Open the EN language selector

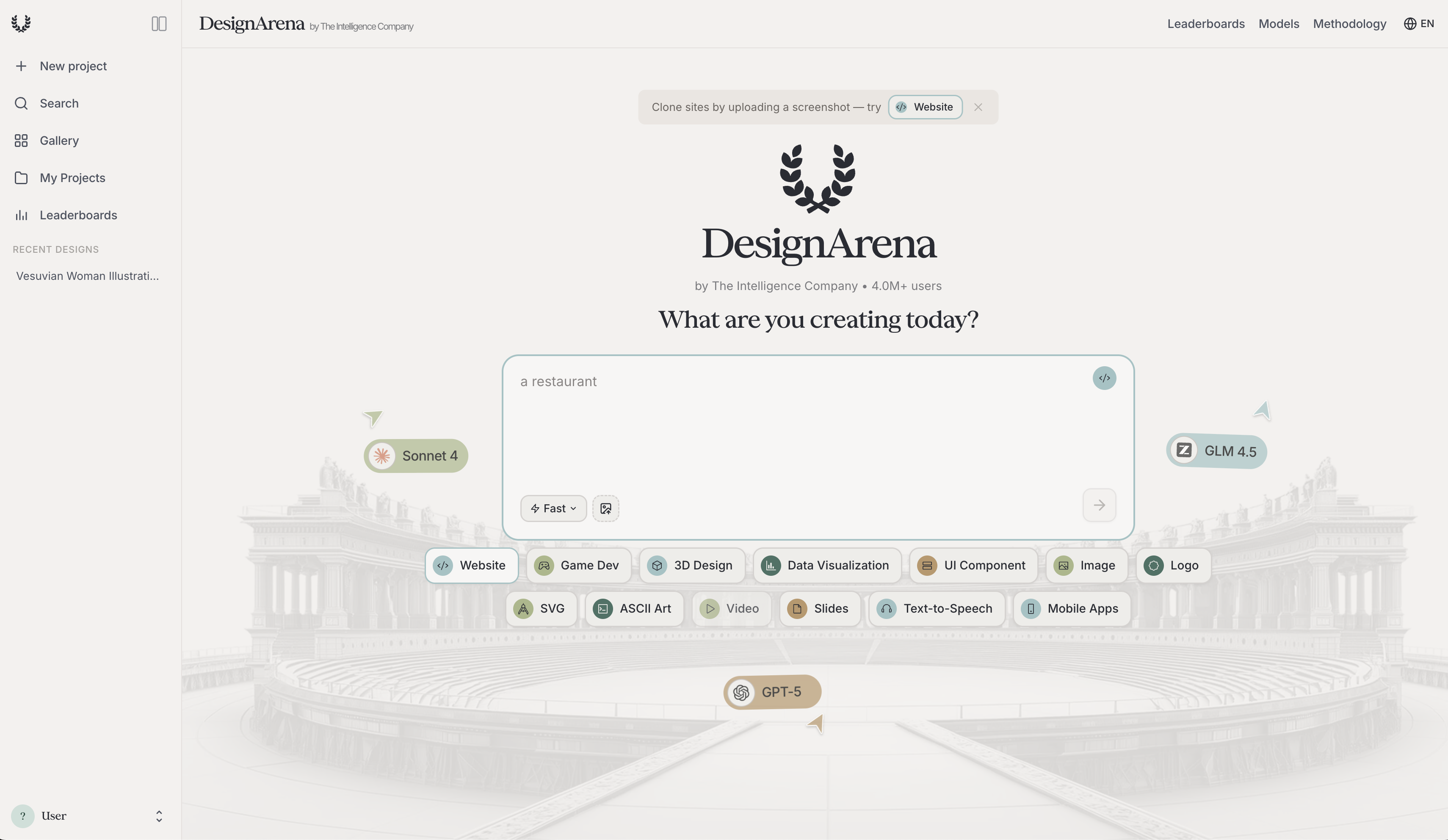click(1419, 24)
